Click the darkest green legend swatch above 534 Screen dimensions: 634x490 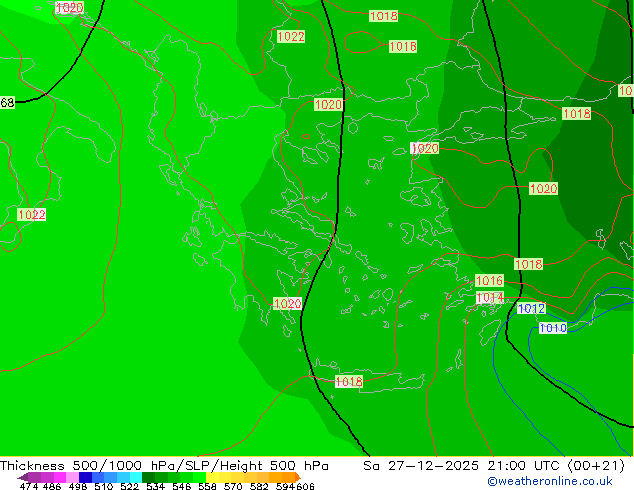pyautogui.click(x=148, y=477)
